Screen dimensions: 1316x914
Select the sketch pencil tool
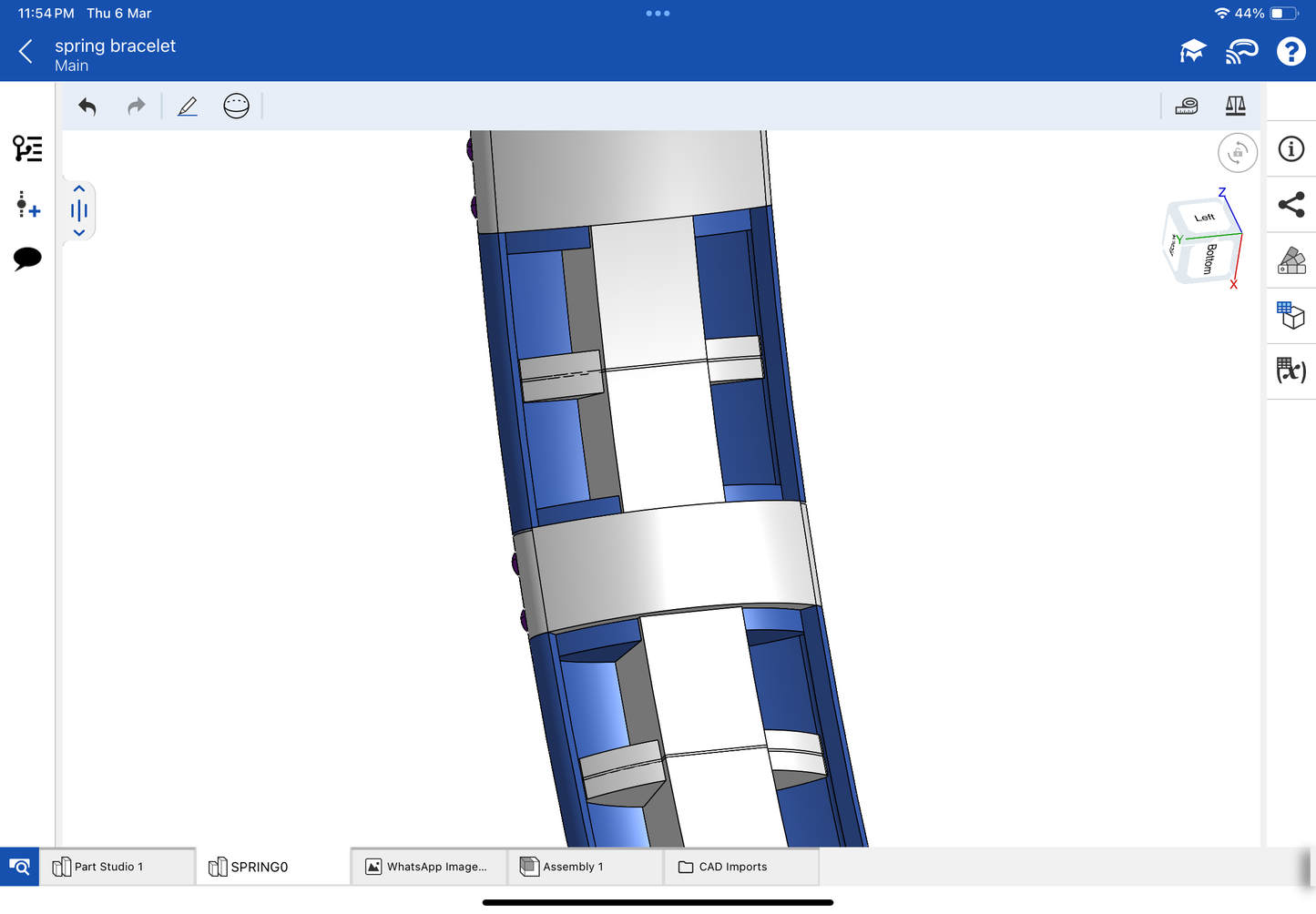188,107
